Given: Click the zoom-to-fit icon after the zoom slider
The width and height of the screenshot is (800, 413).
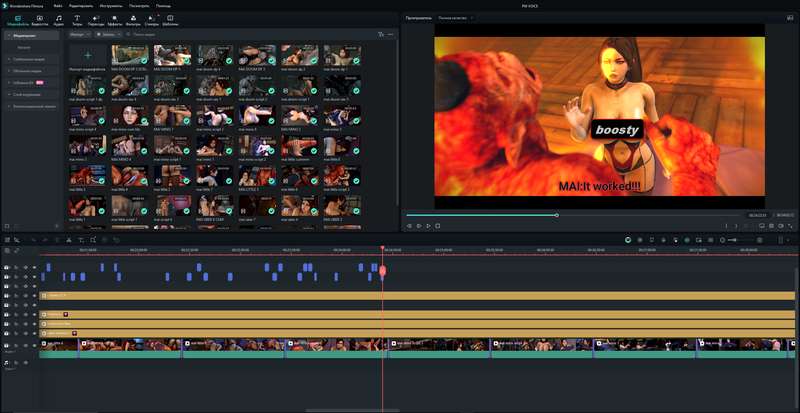Looking at the screenshot, I should 760,239.
